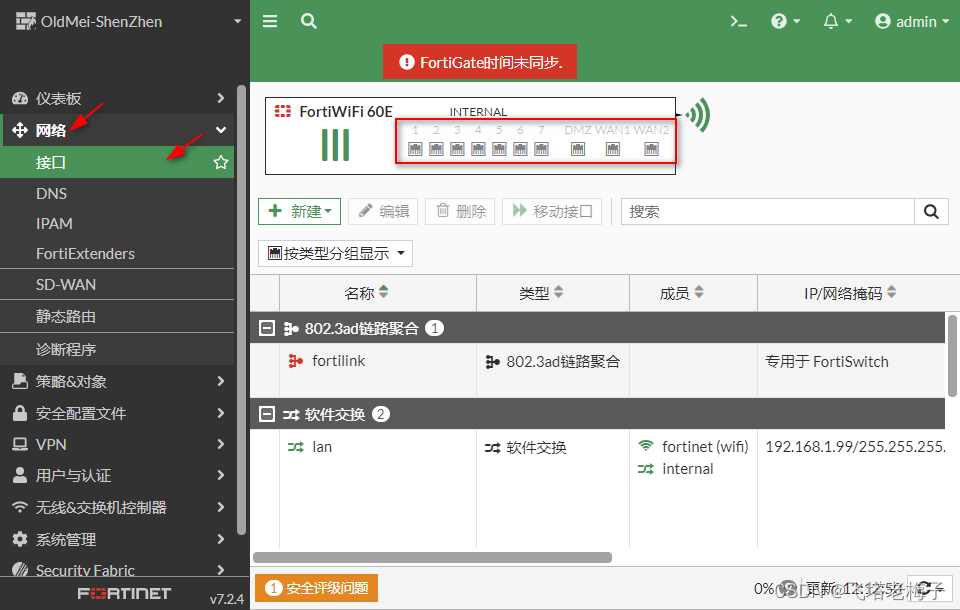Expand the OldMei-ShenZhen device dropdown

(x=238, y=21)
